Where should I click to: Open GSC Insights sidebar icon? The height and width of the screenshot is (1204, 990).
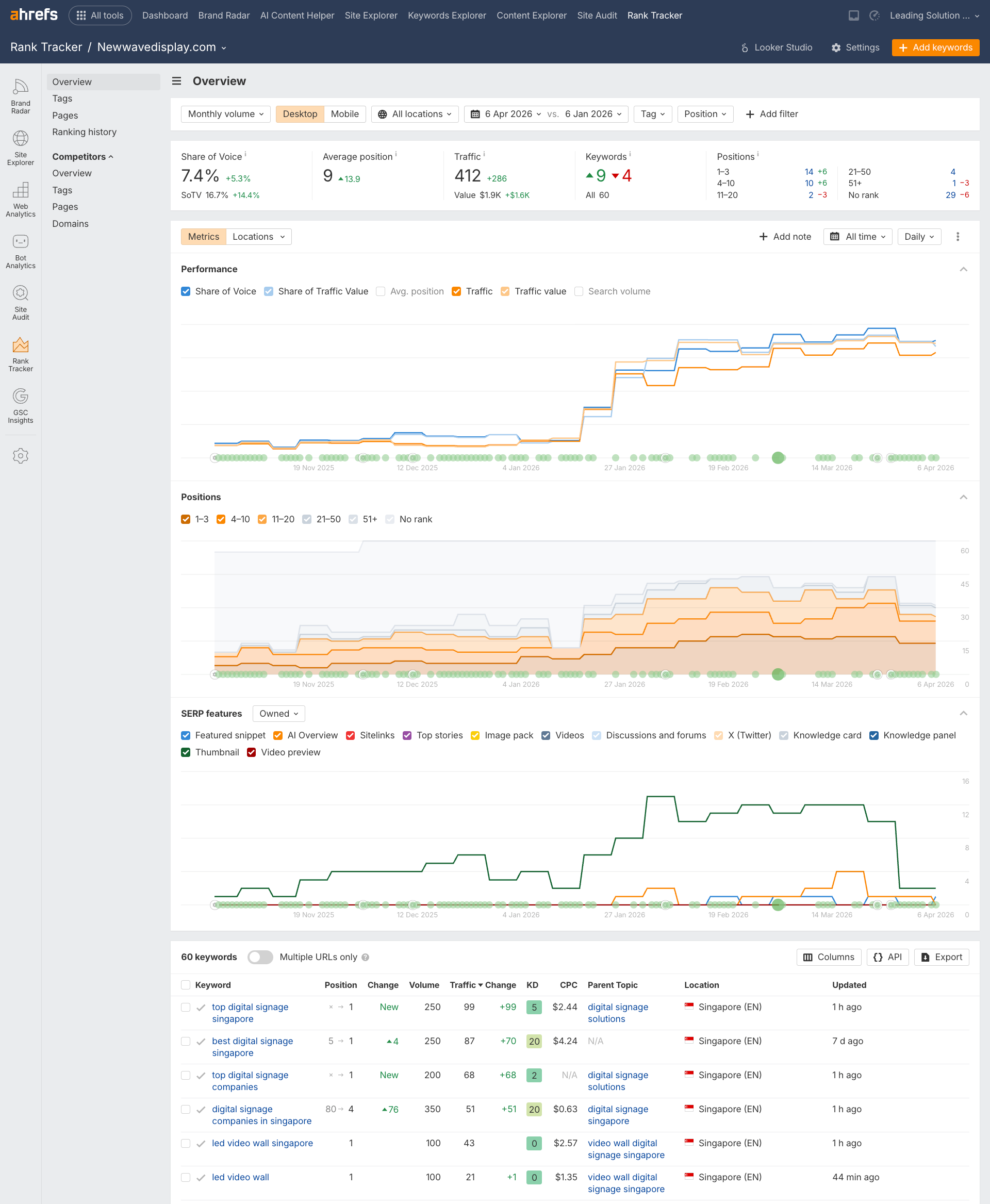click(21, 405)
